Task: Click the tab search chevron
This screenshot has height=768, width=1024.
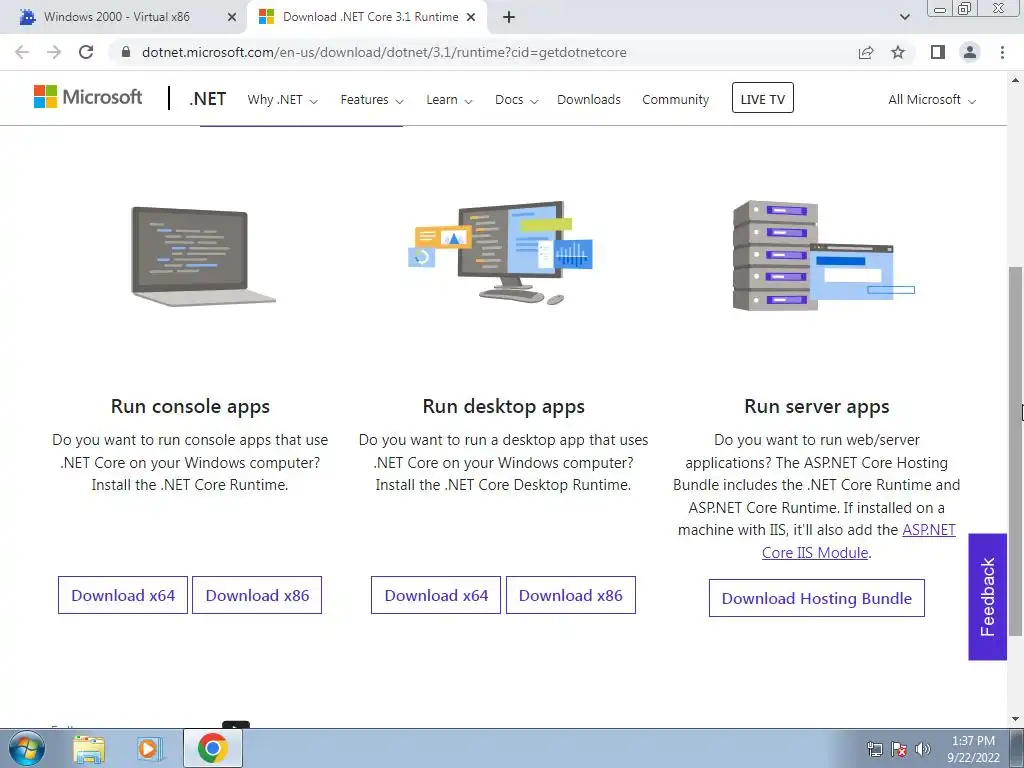Action: point(904,18)
